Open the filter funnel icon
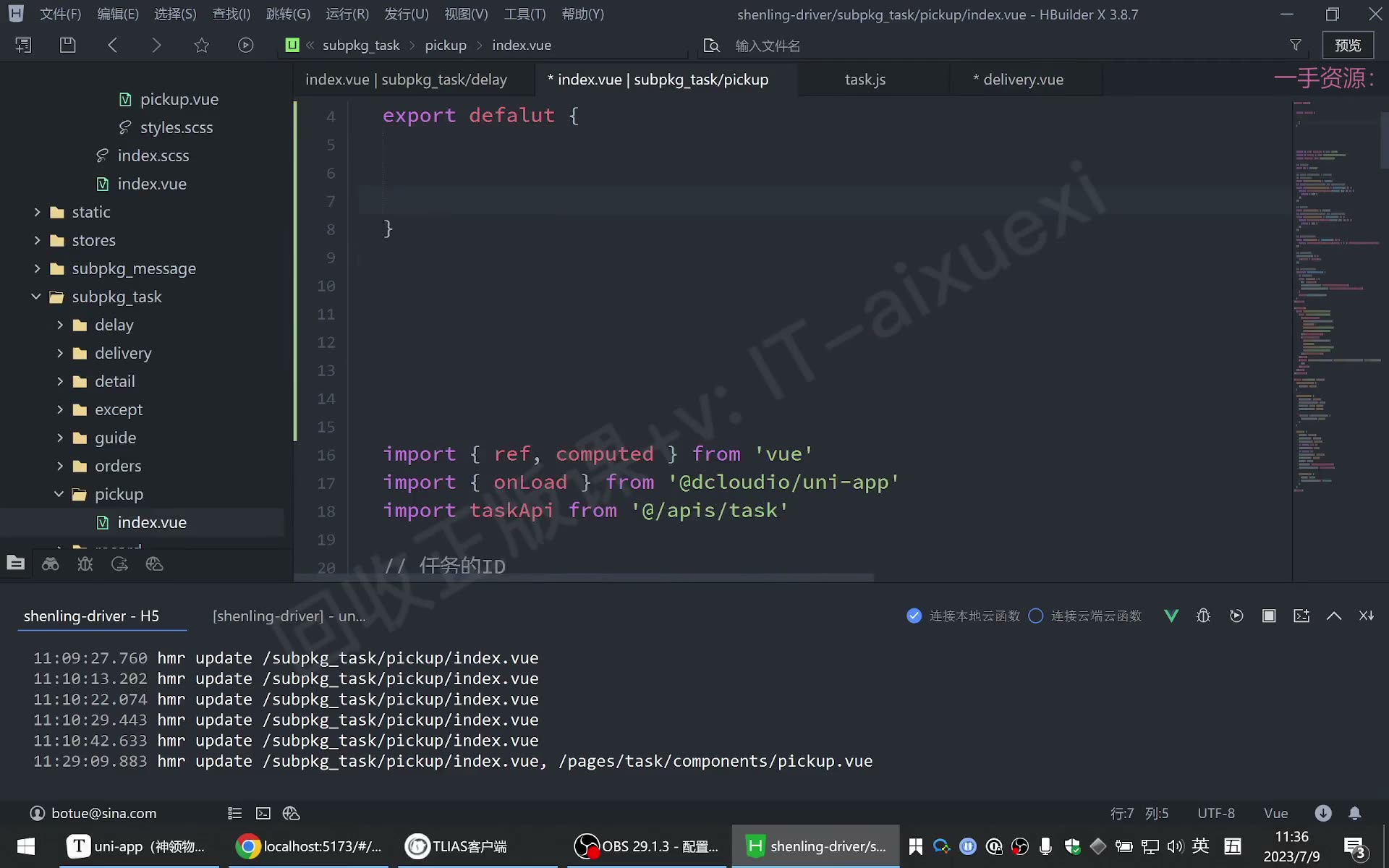This screenshot has height=868, width=1389. click(1296, 45)
